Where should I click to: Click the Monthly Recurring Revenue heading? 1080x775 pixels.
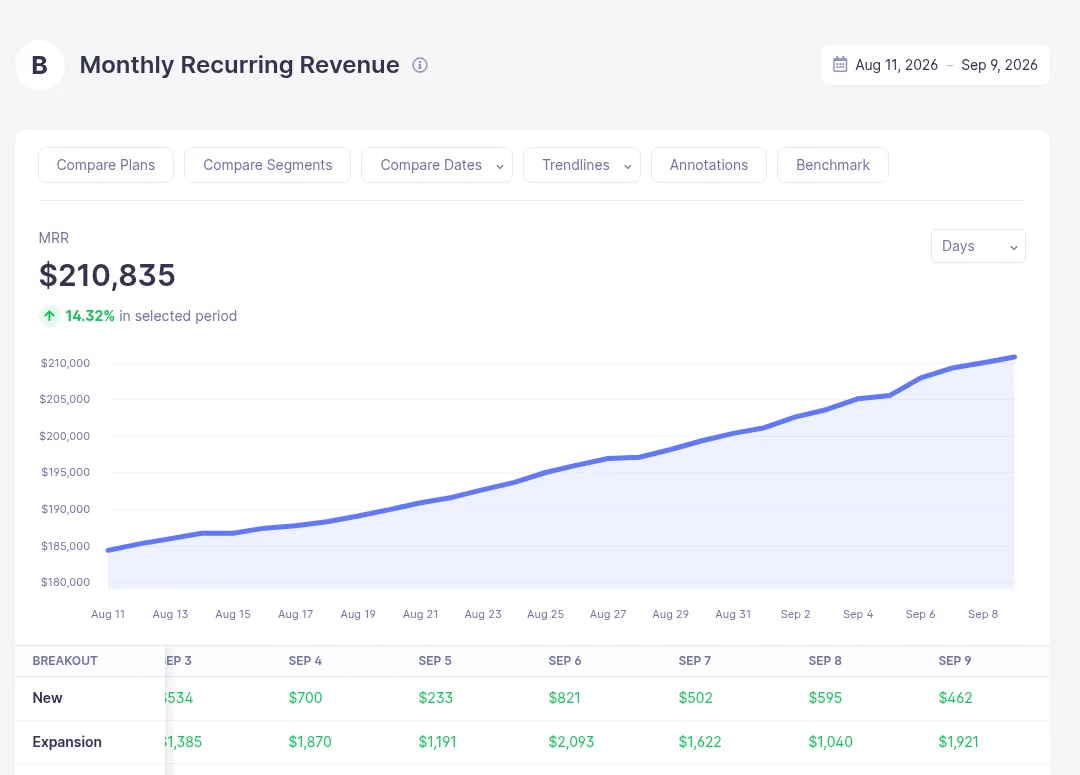pyautogui.click(x=239, y=65)
